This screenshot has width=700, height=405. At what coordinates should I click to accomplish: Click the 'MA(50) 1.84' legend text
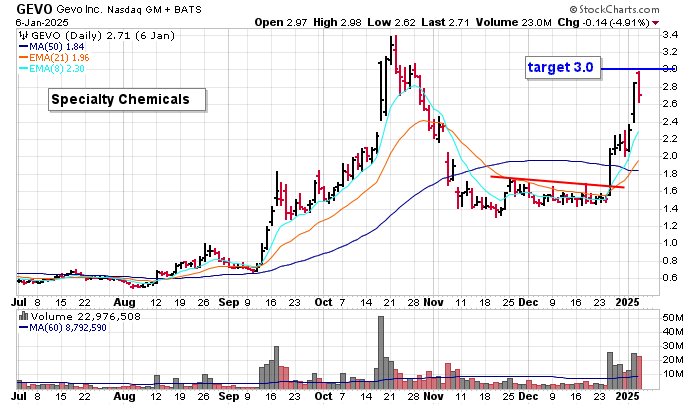click(x=57, y=46)
